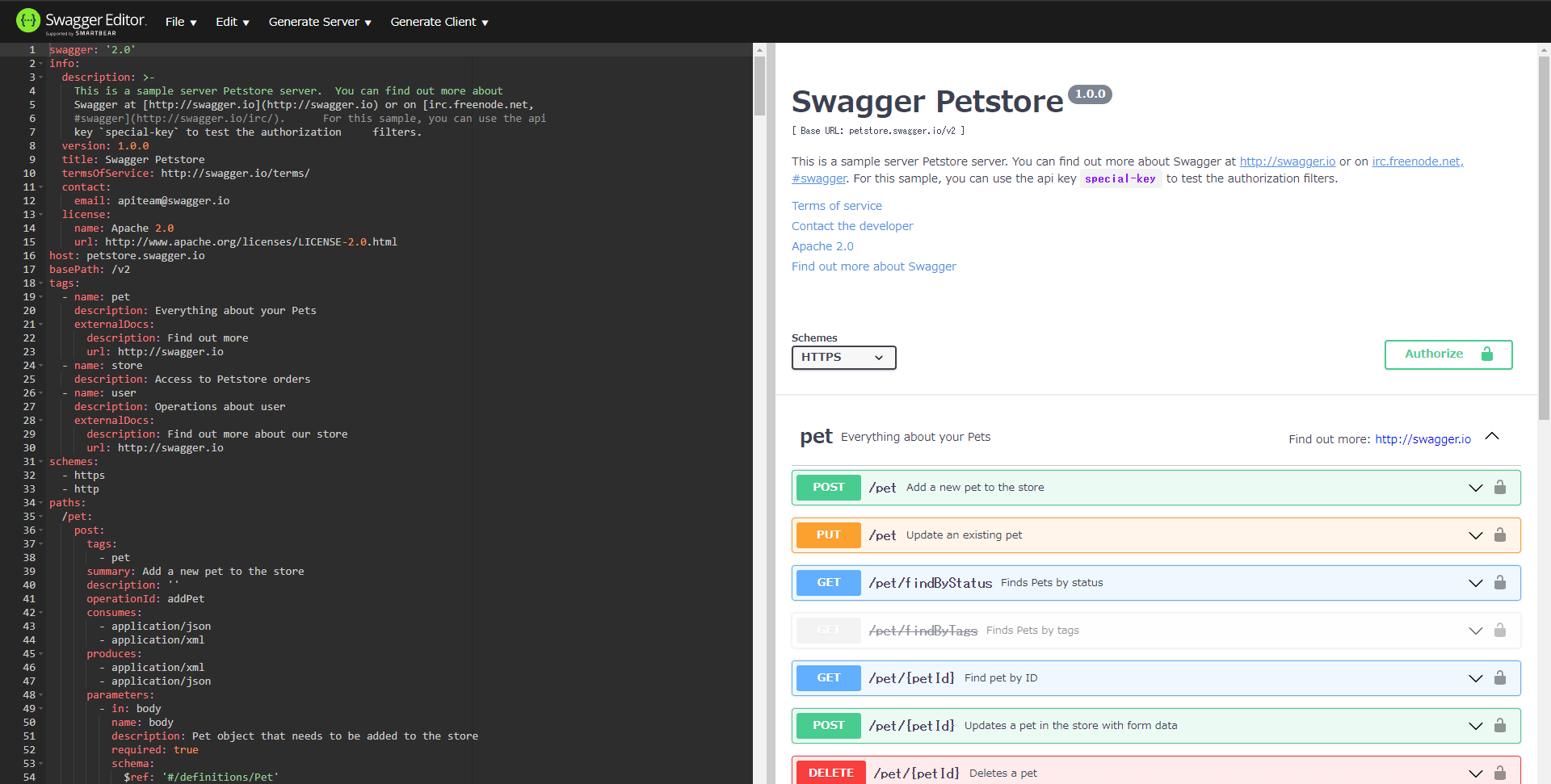Screen dimensions: 1551x784
Task: Click the lock on deprecated findByTags operation
Action: [x=1501, y=631]
